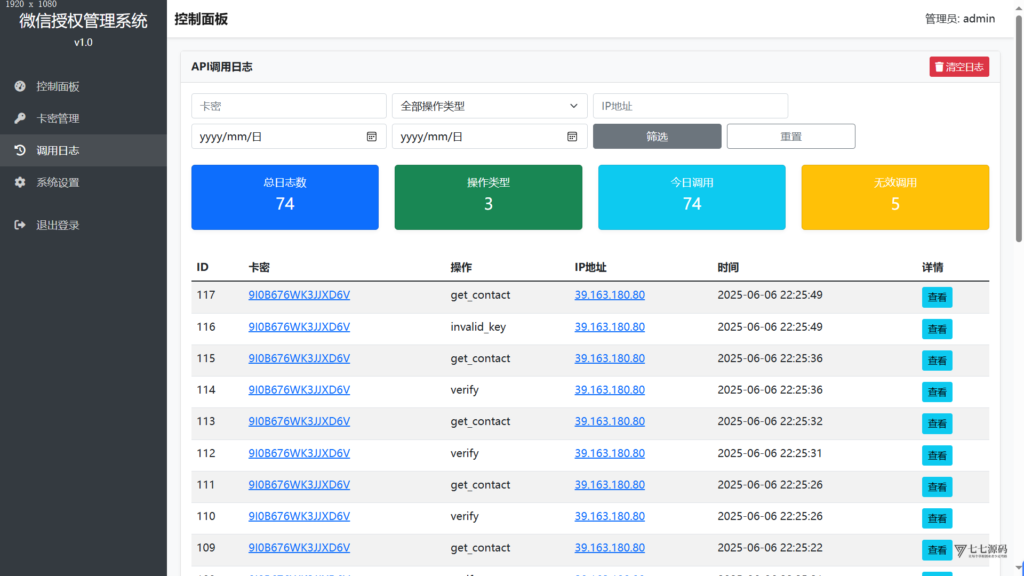1024x576 pixels.
Task: Click the 操作 column header
Action: (460, 267)
